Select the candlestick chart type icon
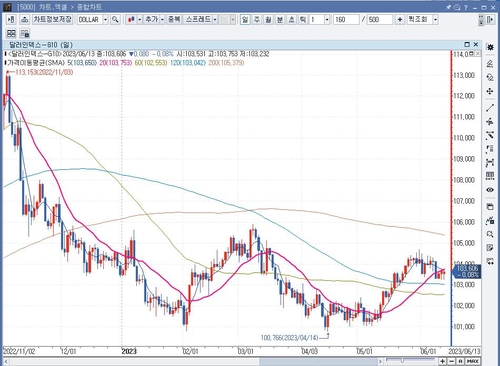Screen dimensions: 500x366 (x=131, y=20)
